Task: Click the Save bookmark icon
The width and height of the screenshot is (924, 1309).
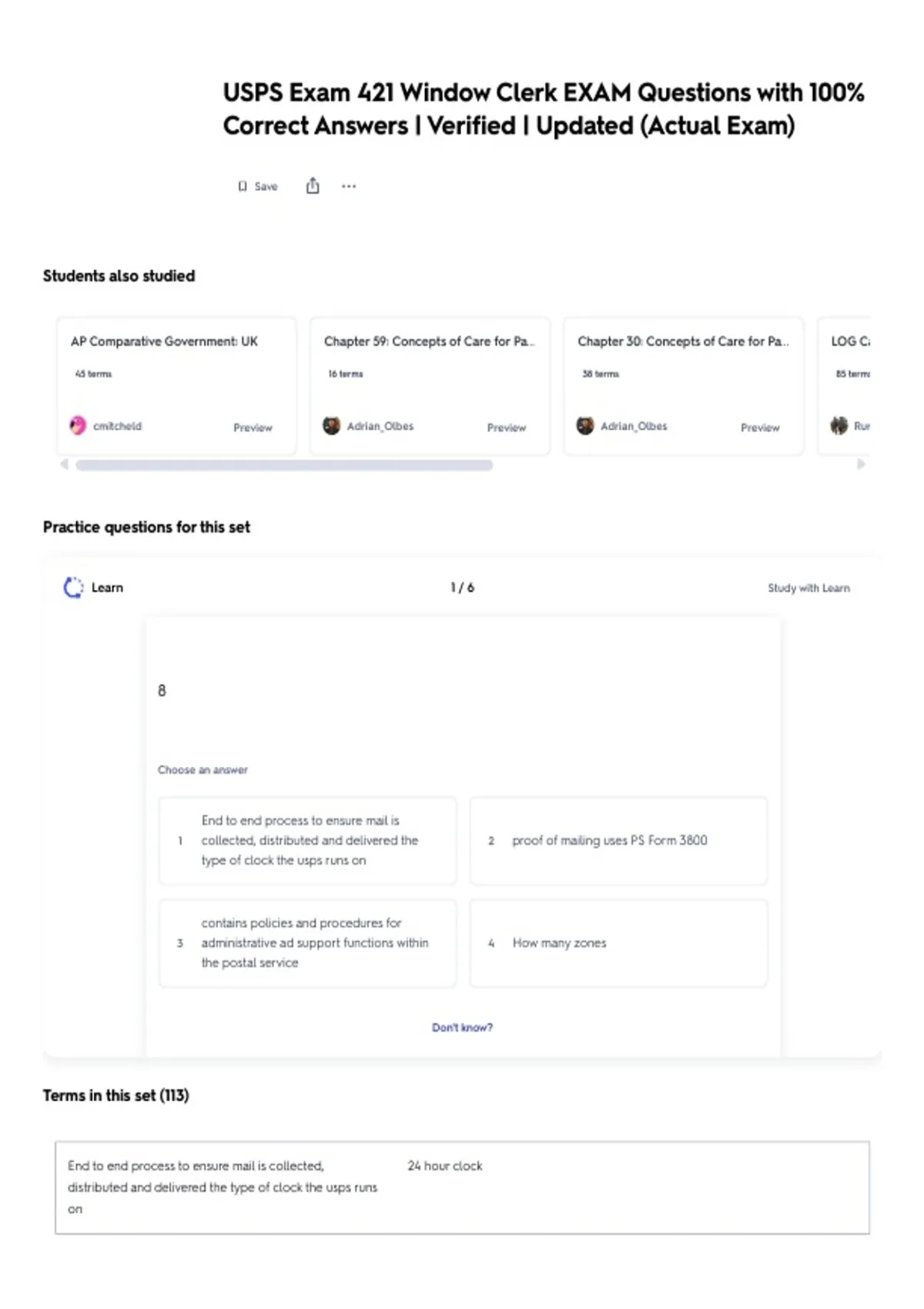Action: 243,186
